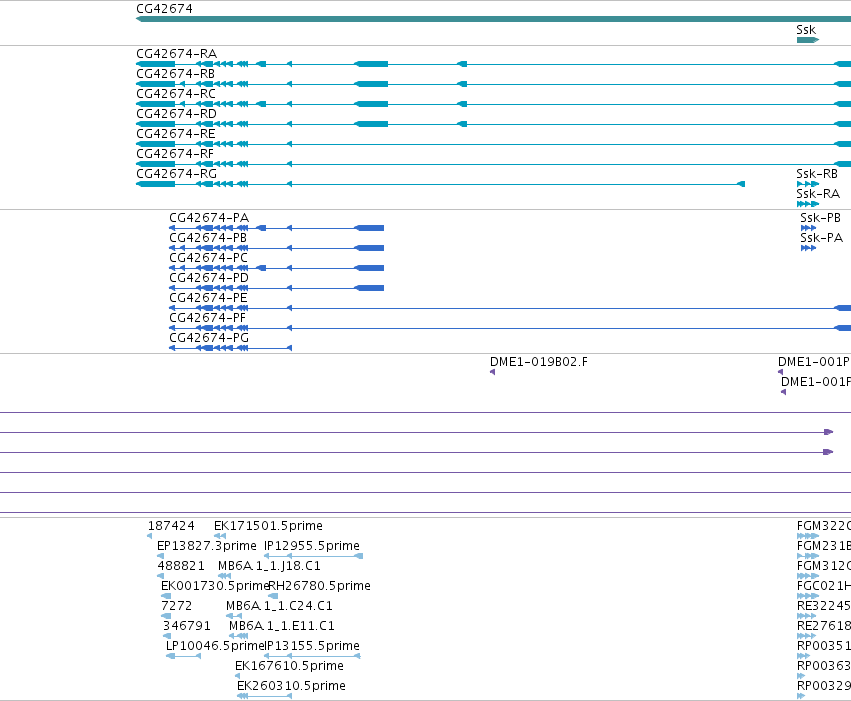Screen dimensions: 851x701
Task: Select the CG42674-PF protein label
Action: [x=207, y=318]
